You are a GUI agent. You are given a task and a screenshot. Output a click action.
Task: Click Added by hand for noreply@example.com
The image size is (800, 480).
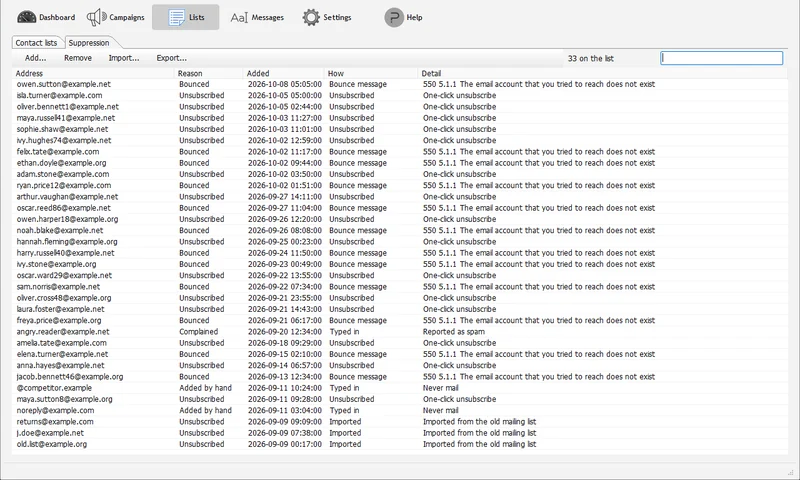[205, 410]
